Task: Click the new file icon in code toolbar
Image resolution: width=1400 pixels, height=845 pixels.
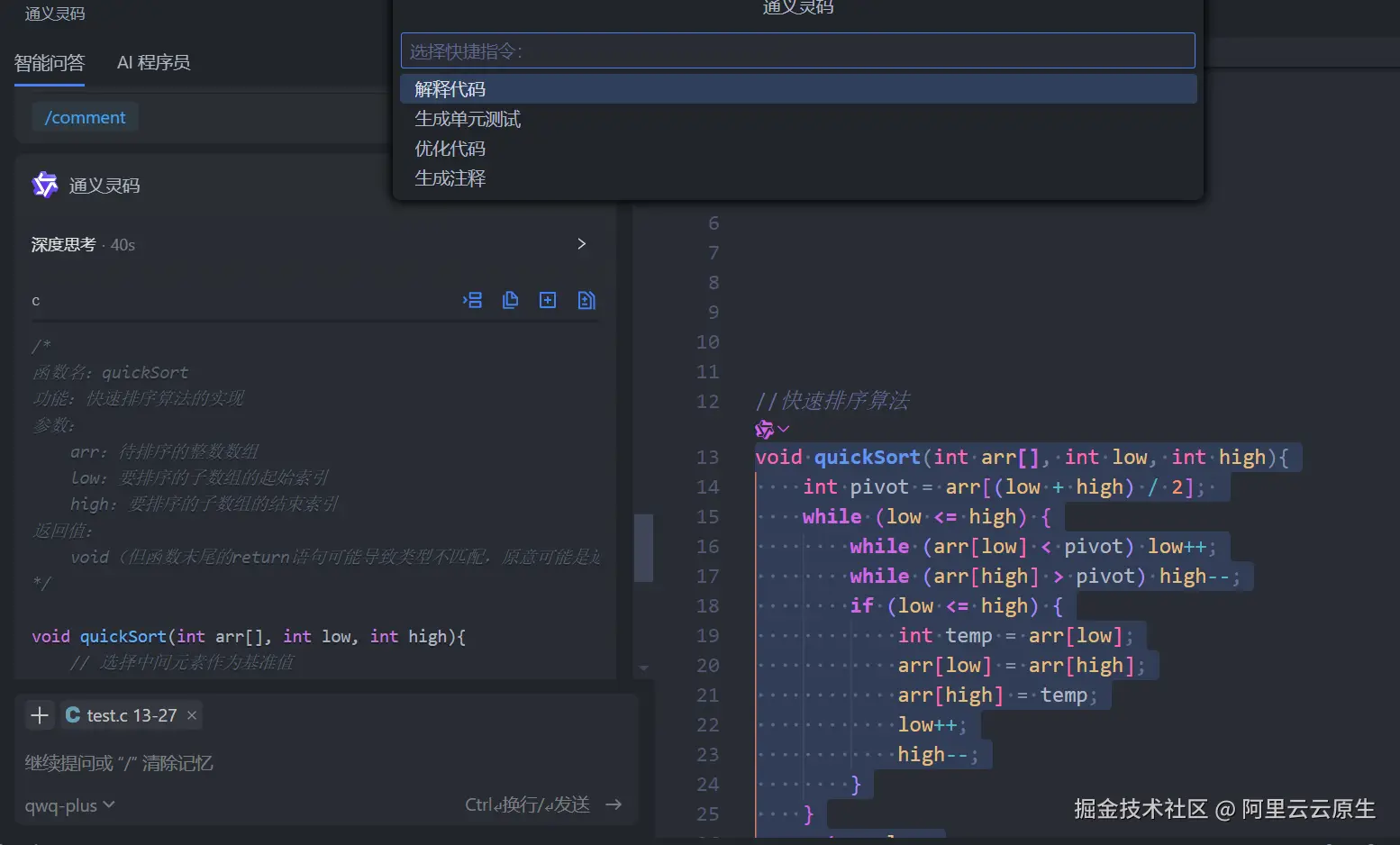Action: pyautogui.click(x=548, y=300)
